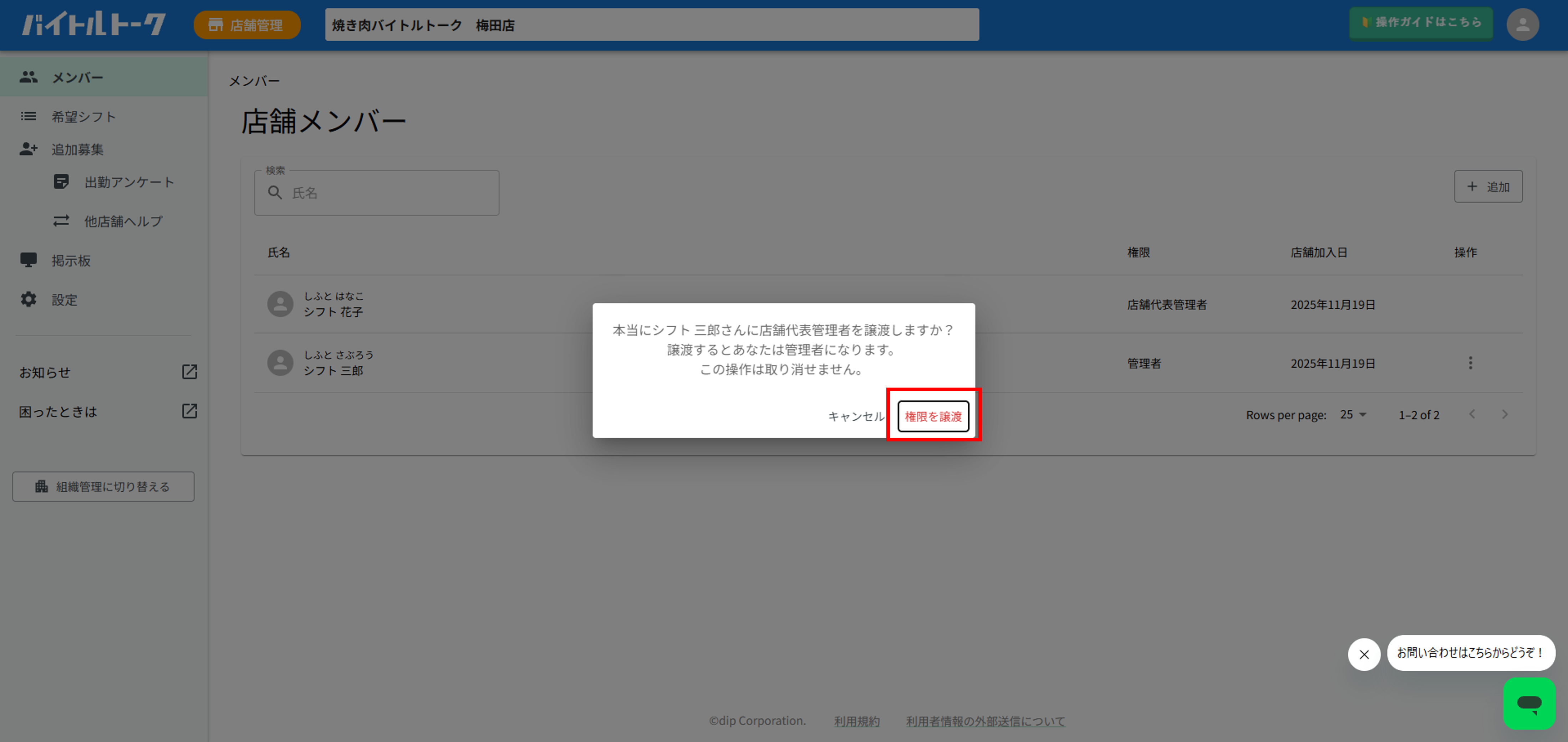Image resolution: width=1568 pixels, height=742 pixels.
Task: Focus the 氏名 search field
Action: [x=377, y=193]
